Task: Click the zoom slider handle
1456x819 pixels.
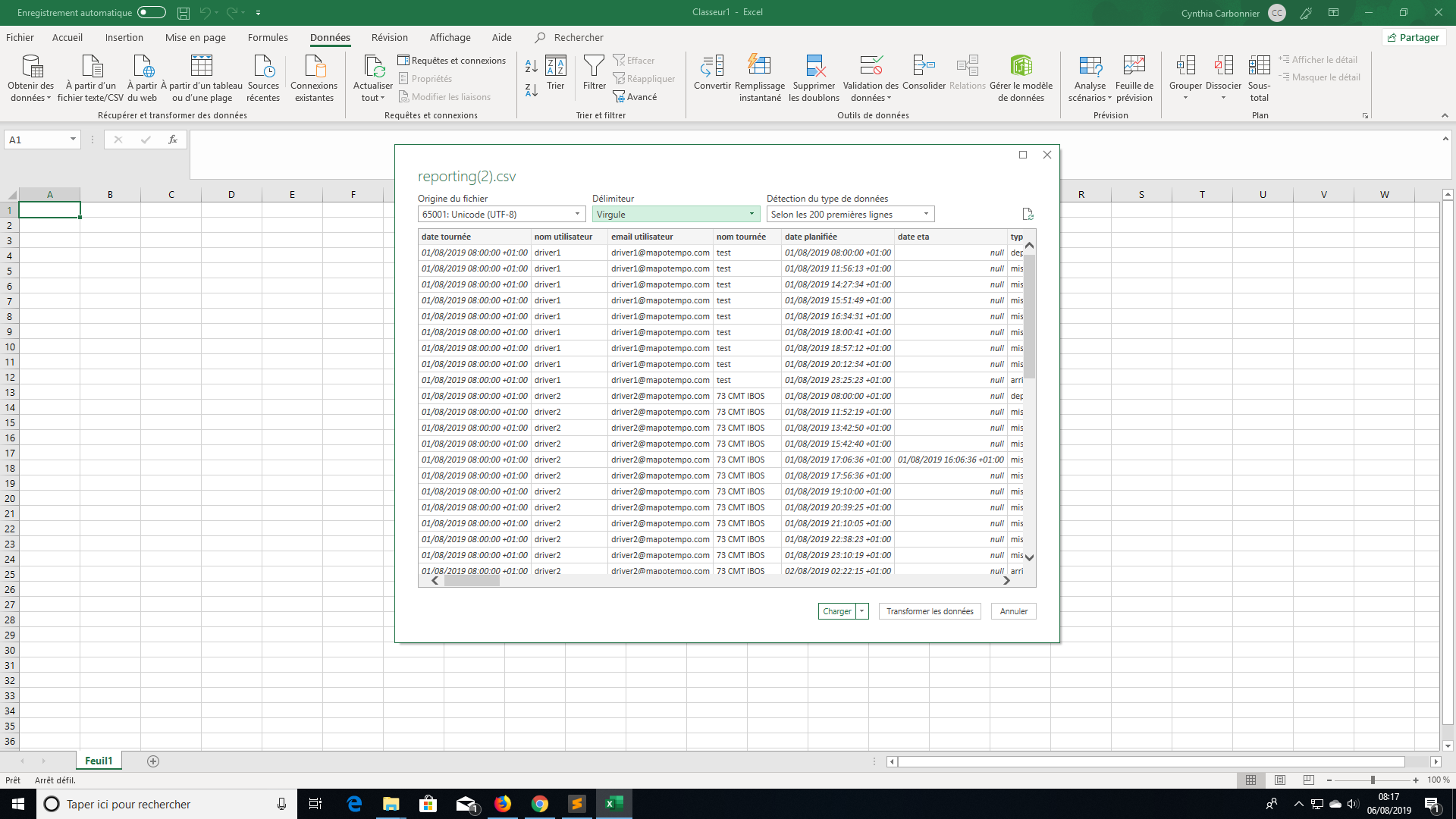Action: tap(1373, 780)
